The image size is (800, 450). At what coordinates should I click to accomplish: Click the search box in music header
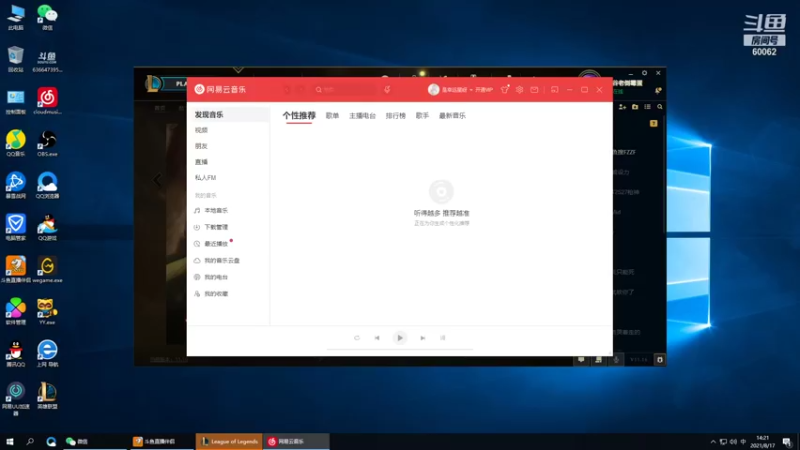pyautogui.click(x=346, y=90)
